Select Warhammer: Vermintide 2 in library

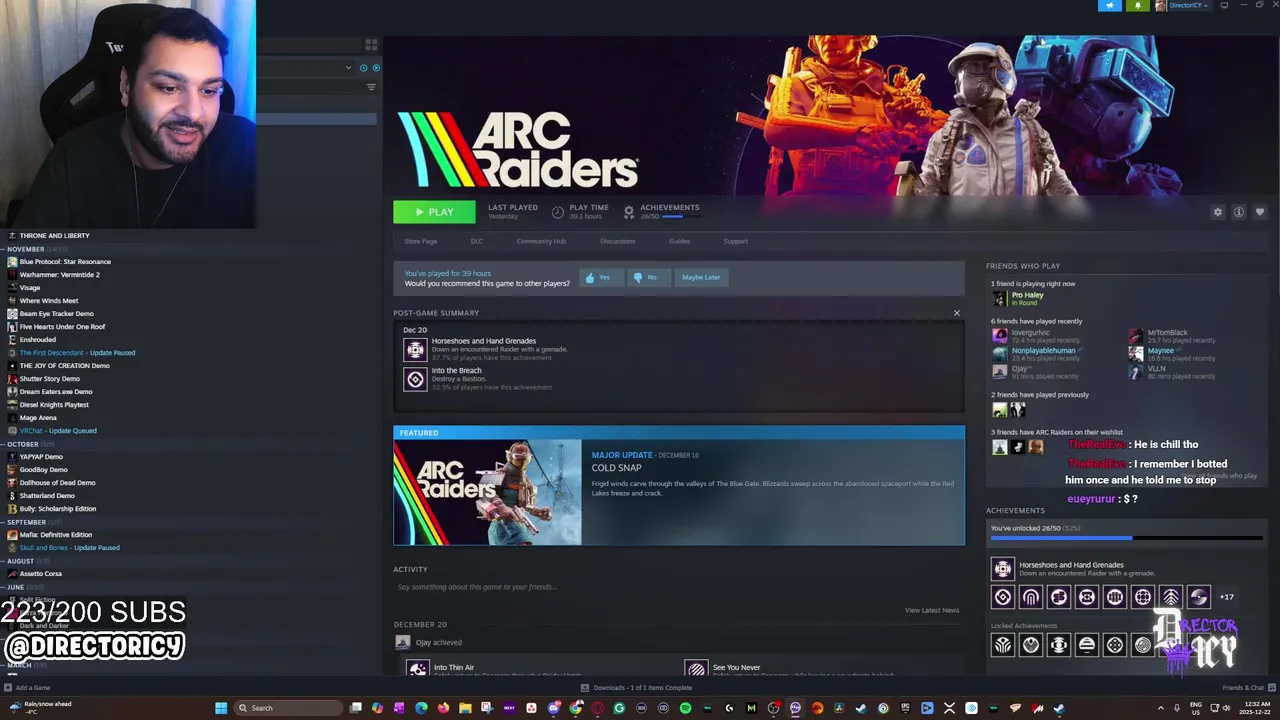tap(59, 275)
